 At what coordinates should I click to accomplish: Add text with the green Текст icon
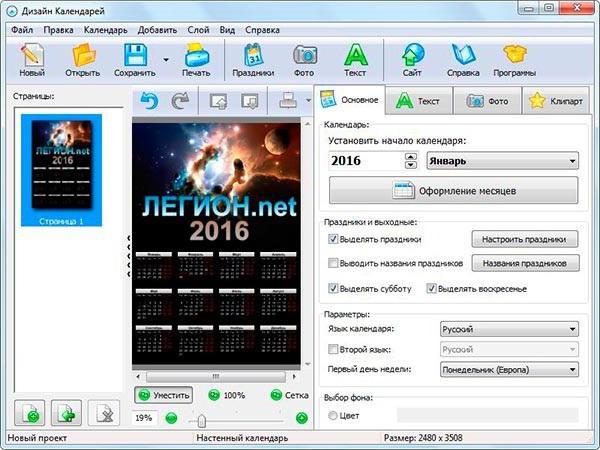355,60
